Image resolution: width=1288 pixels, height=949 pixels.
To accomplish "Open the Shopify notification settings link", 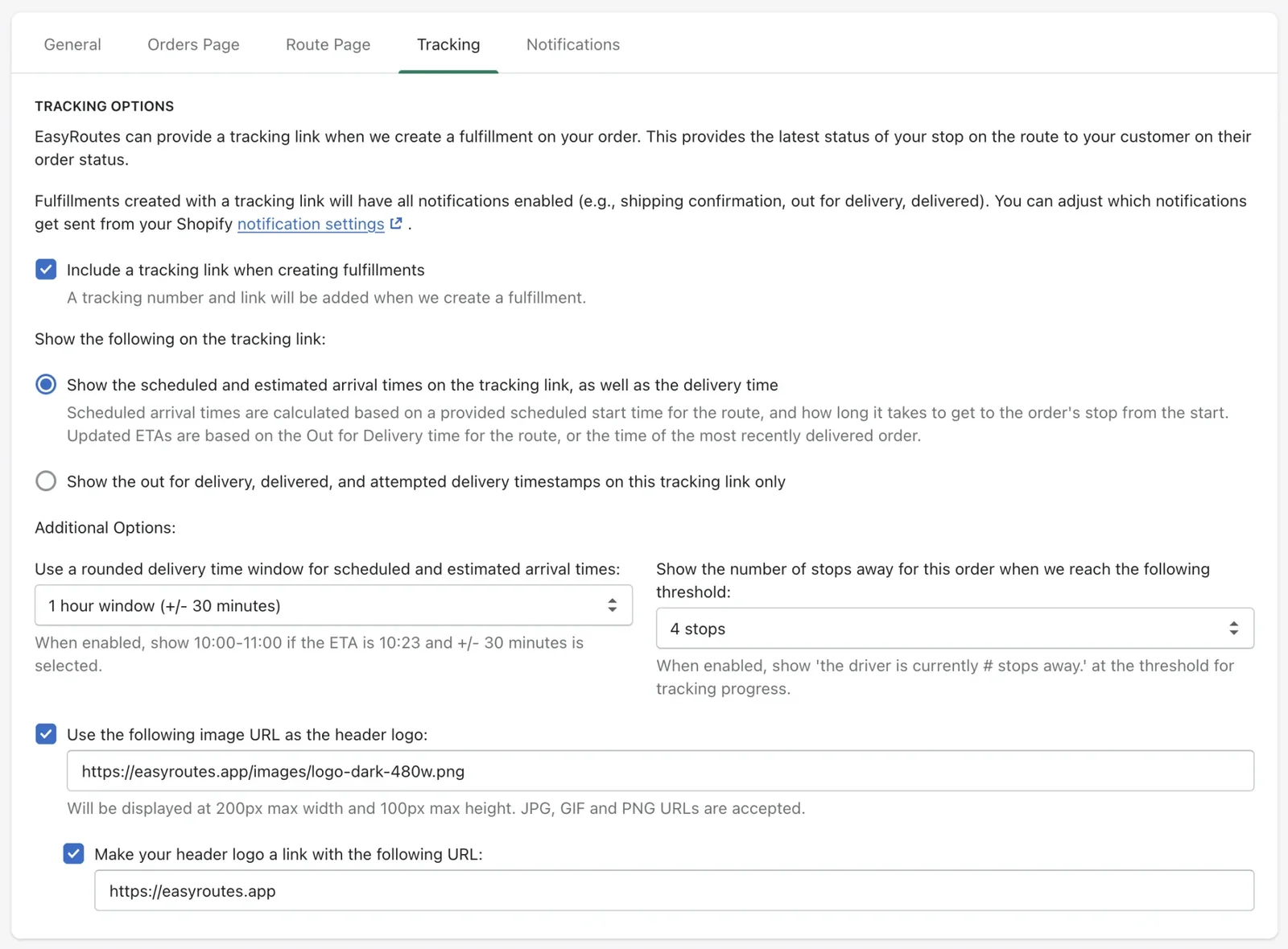I will click(x=311, y=224).
